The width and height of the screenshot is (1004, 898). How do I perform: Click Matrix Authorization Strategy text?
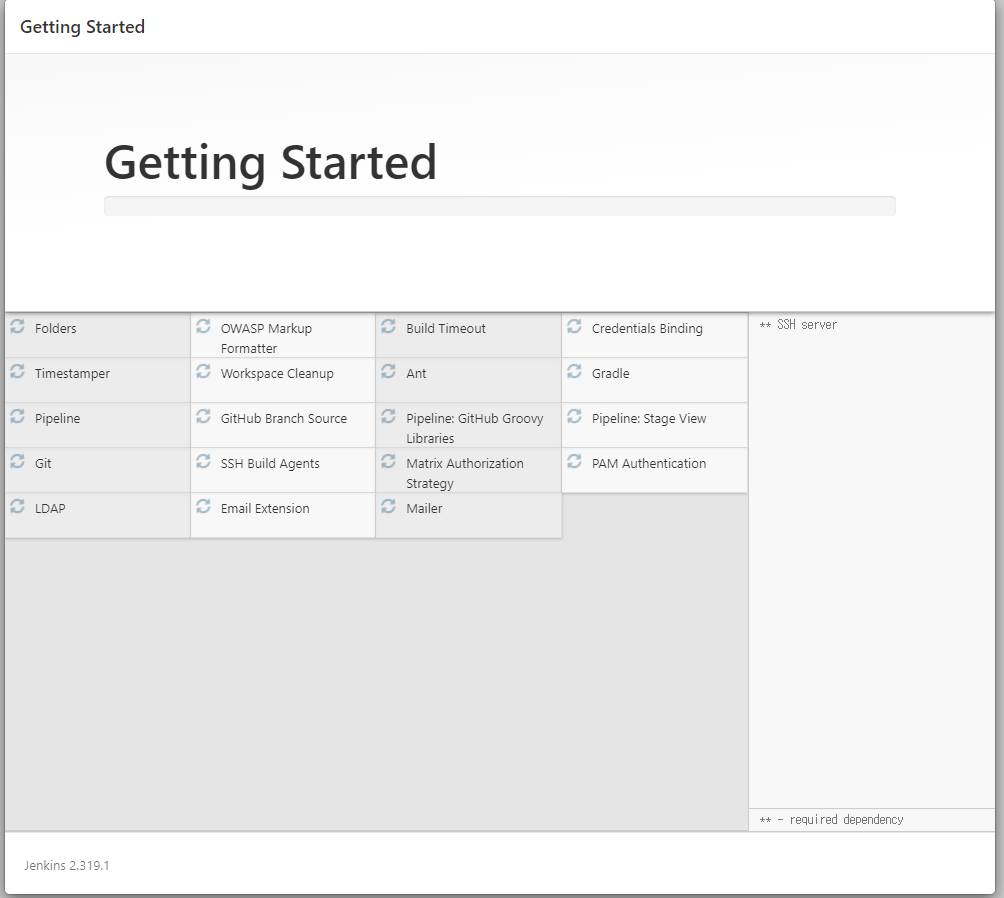coord(465,473)
